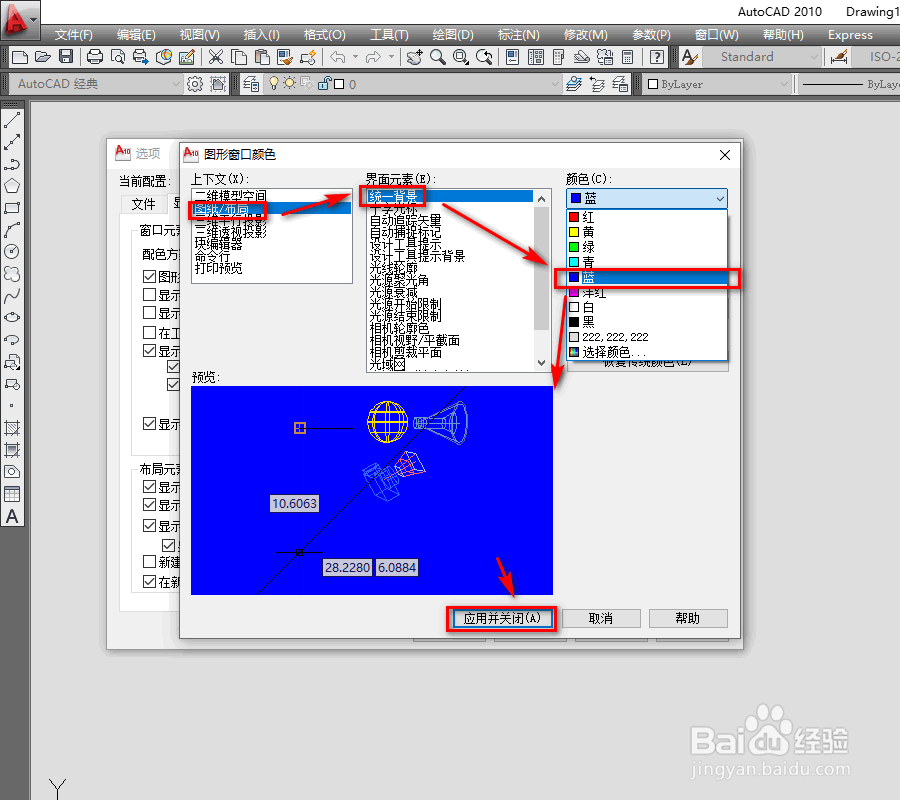
Task: Click the Publish icon
Action: (x=141, y=57)
